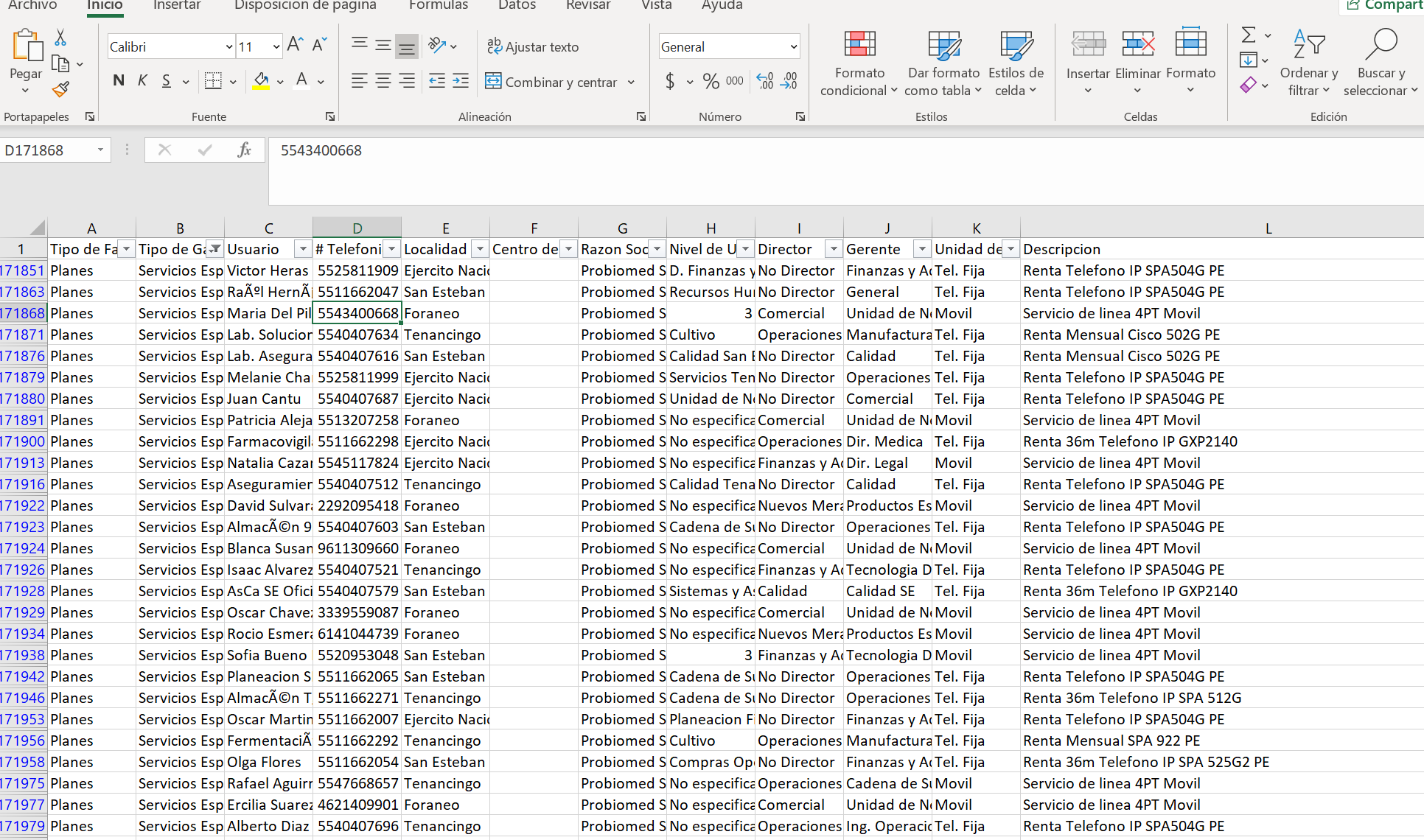The height and width of the screenshot is (840, 1424).
Task: Switch to the Datos ribbon tab
Action: (517, 6)
